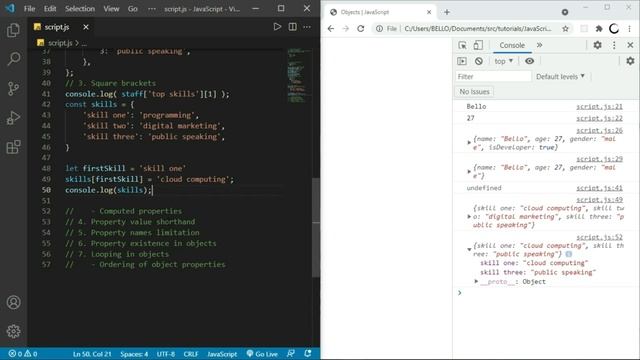This screenshot has width=640, height=360.
Task: Collapse the object logged at script.js:52
Action: click(x=469, y=249)
